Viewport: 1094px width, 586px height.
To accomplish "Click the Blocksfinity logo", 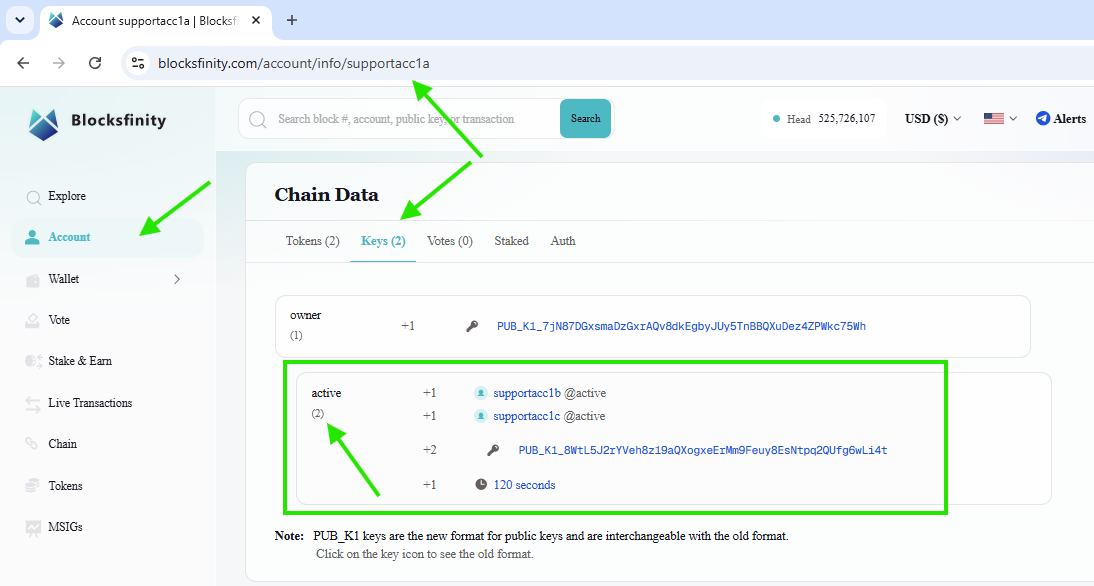I will [x=97, y=123].
